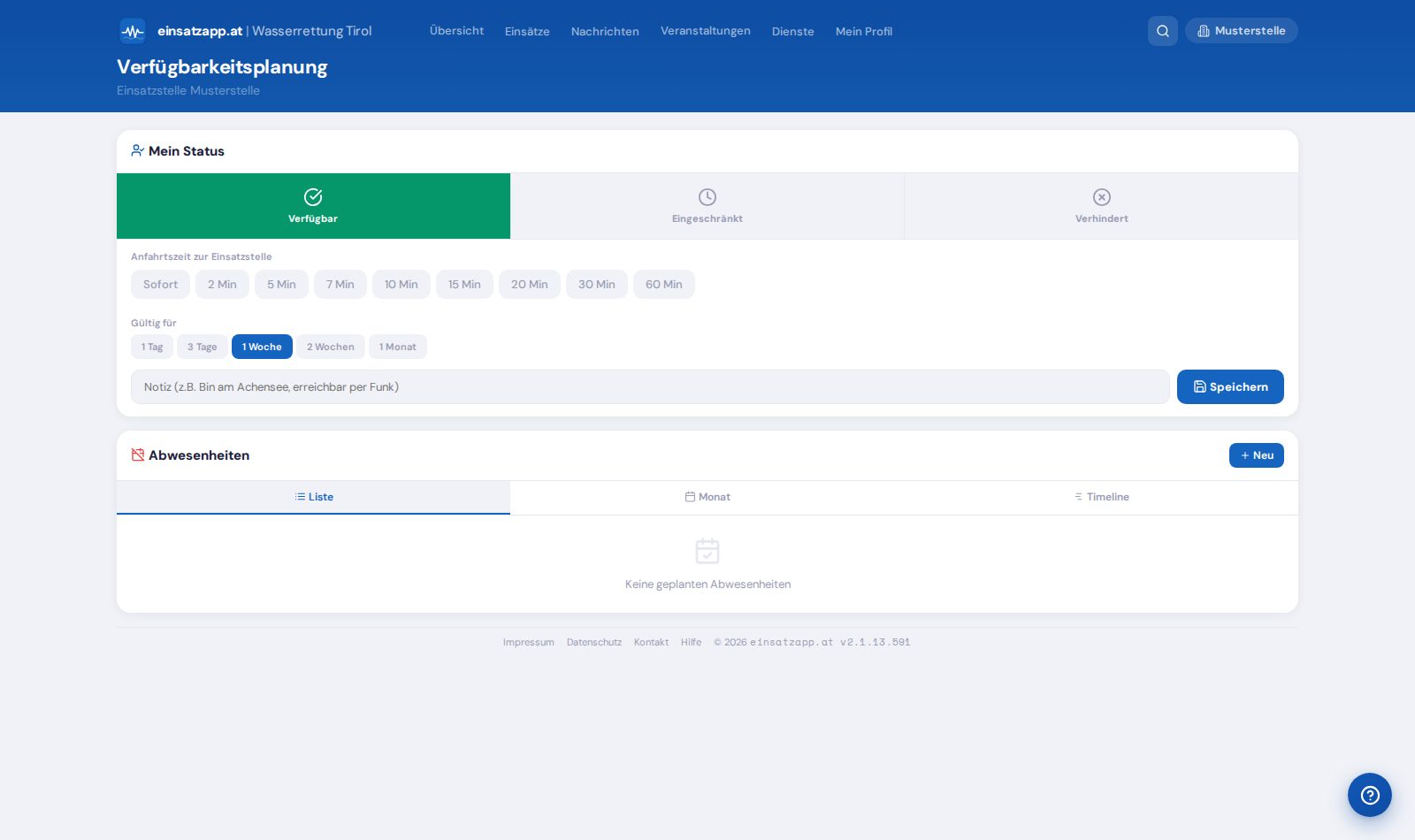Select 30 Min travel time
This screenshot has width=1415, height=840.
point(597,285)
